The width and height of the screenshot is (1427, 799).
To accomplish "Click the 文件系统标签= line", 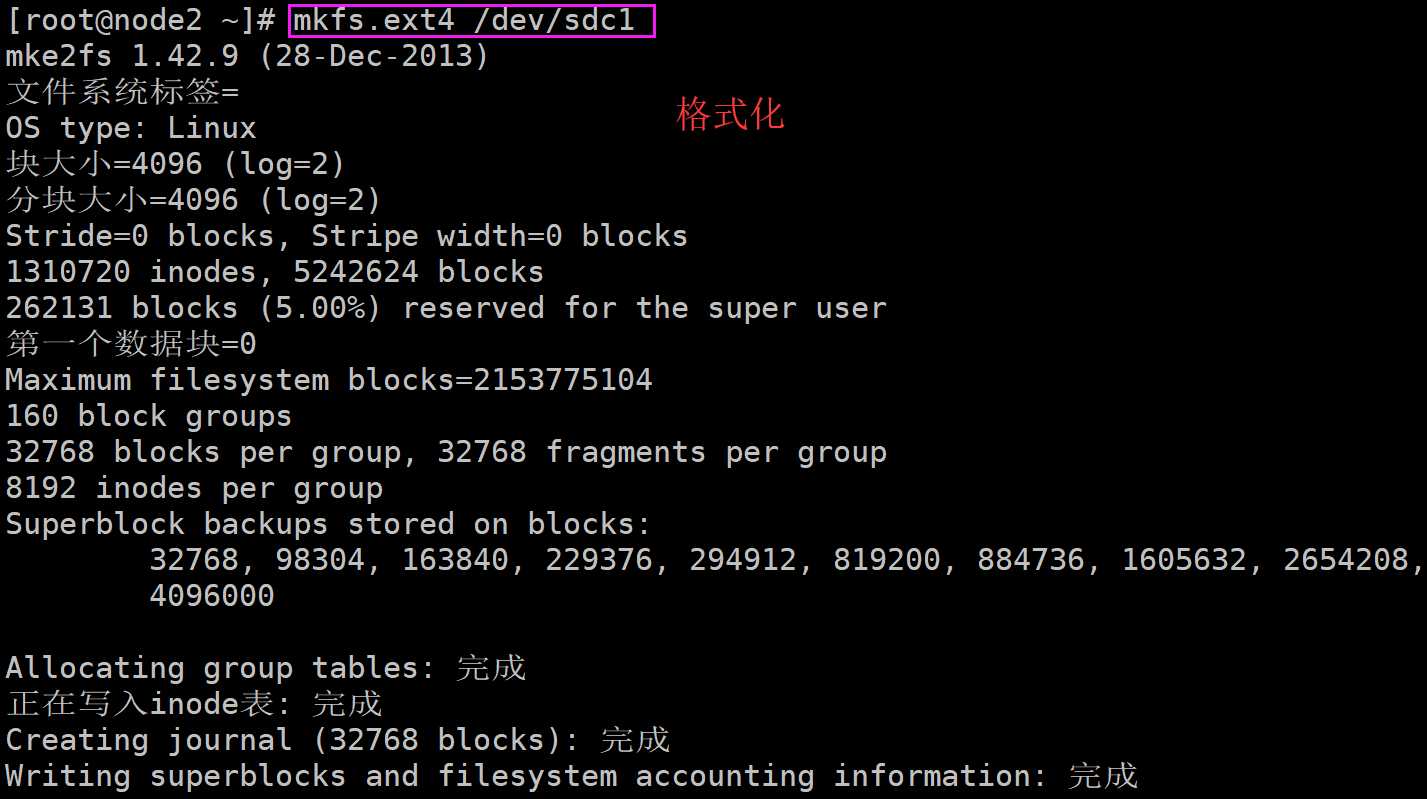I will 123,92.
